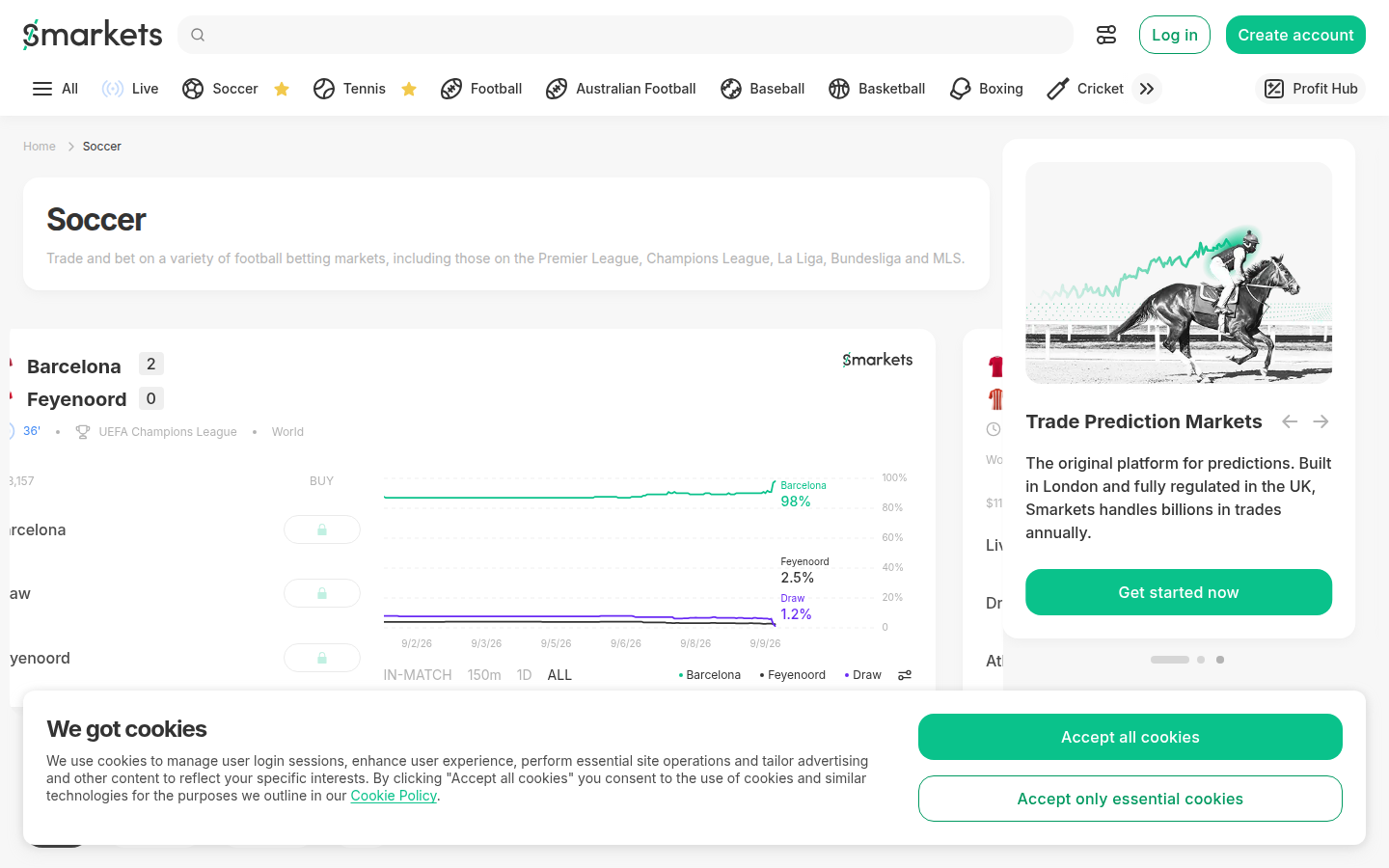This screenshot has height=868, width=1389.
Task: Click the Soccer breadcrumb text
Action: tap(102, 147)
